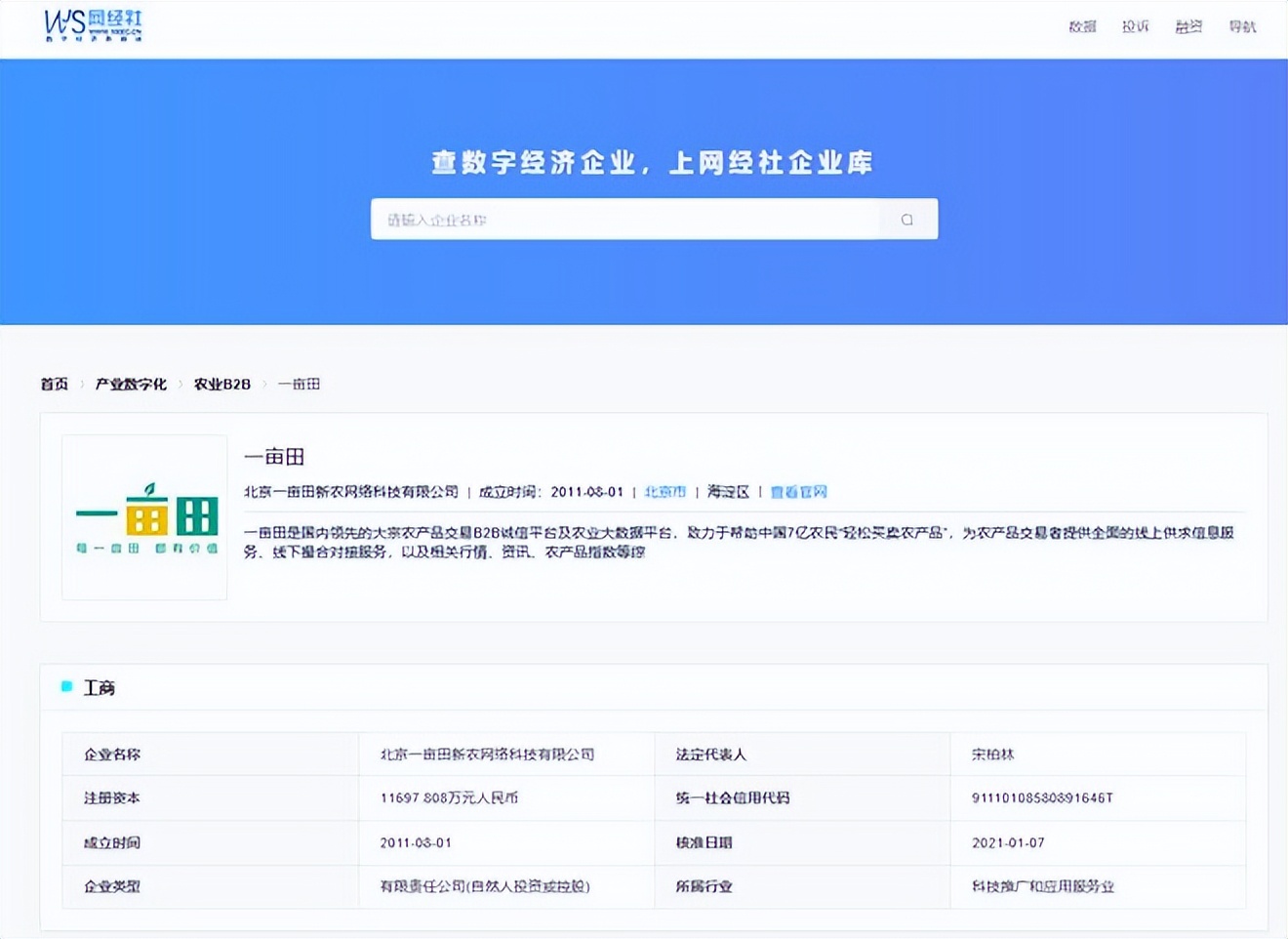The image size is (1288, 939).
Task: Click the unified social credit code value
Action: (x=1042, y=798)
